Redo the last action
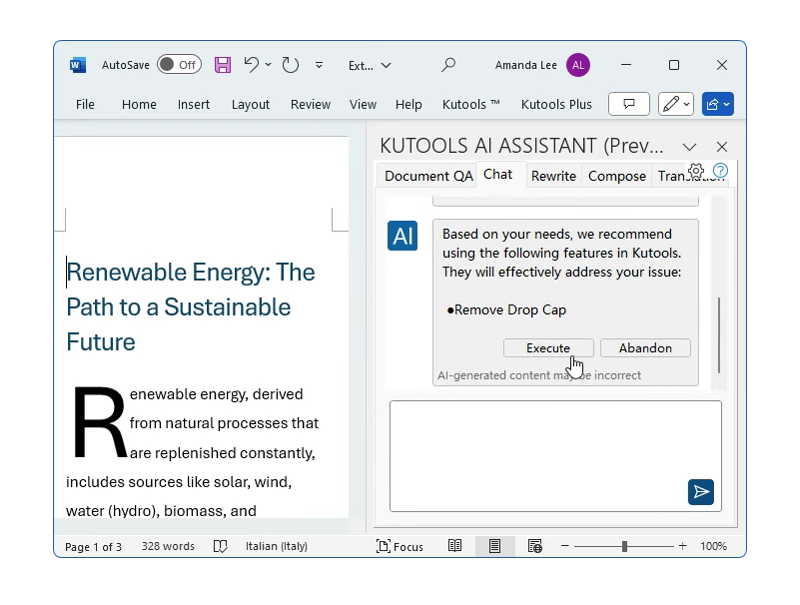Viewport: 800px width, 605px height. (x=290, y=65)
